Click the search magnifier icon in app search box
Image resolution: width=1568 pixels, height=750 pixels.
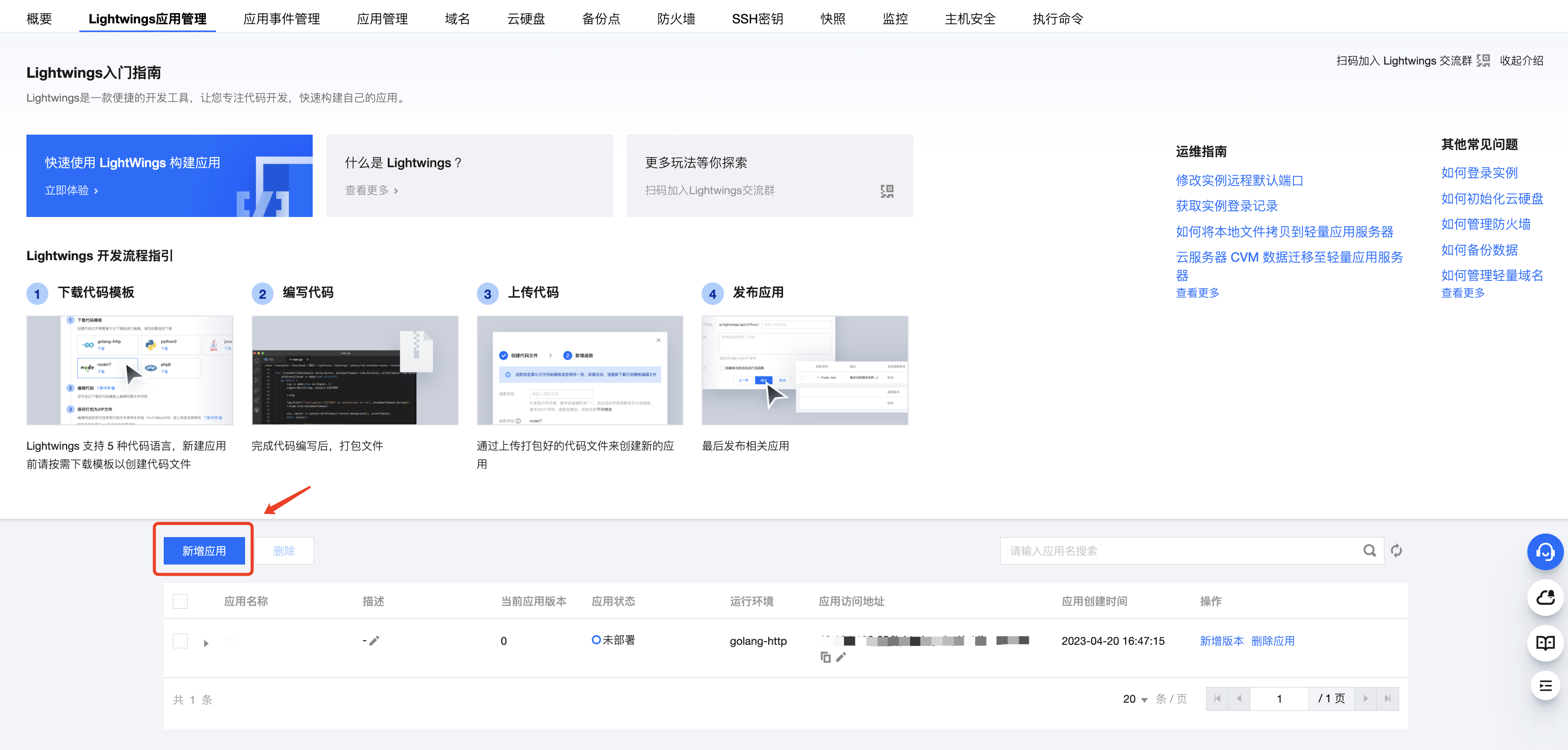point(1370,550)
